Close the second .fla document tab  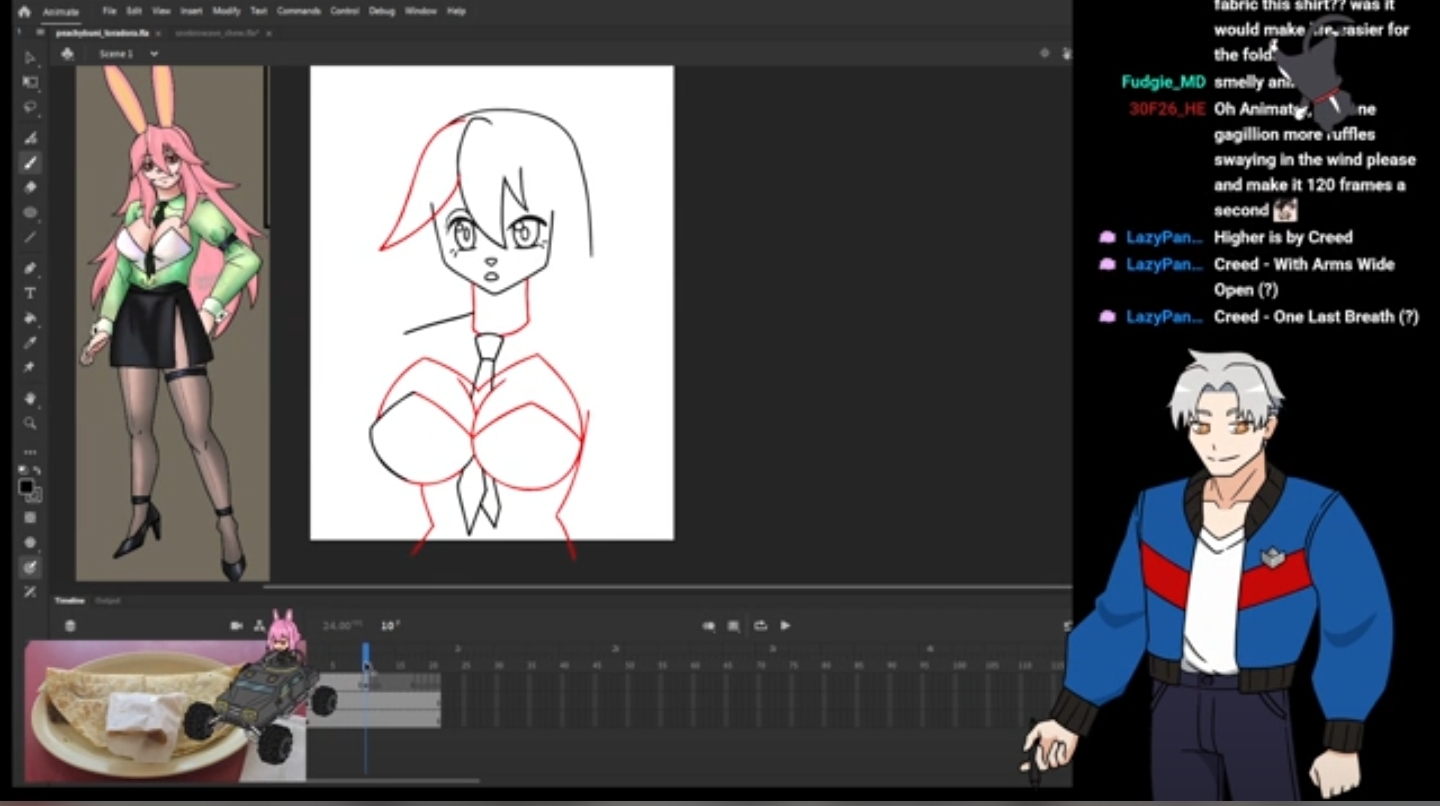269,33
